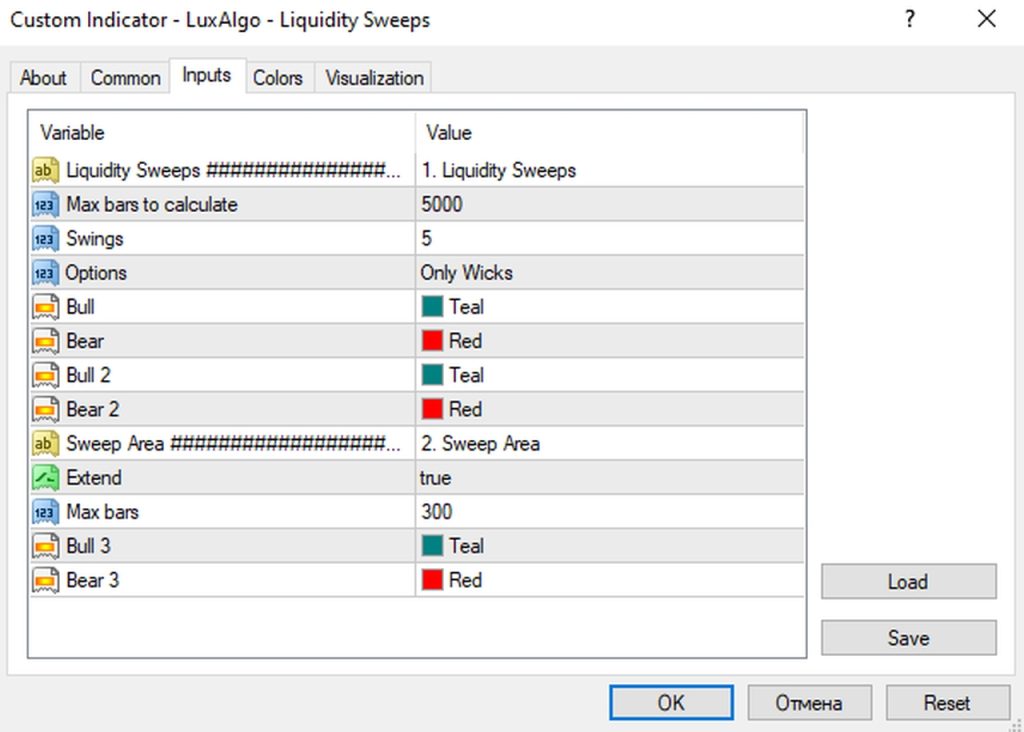Click the integer icon for Max bars to calculate

click(44, 204)
